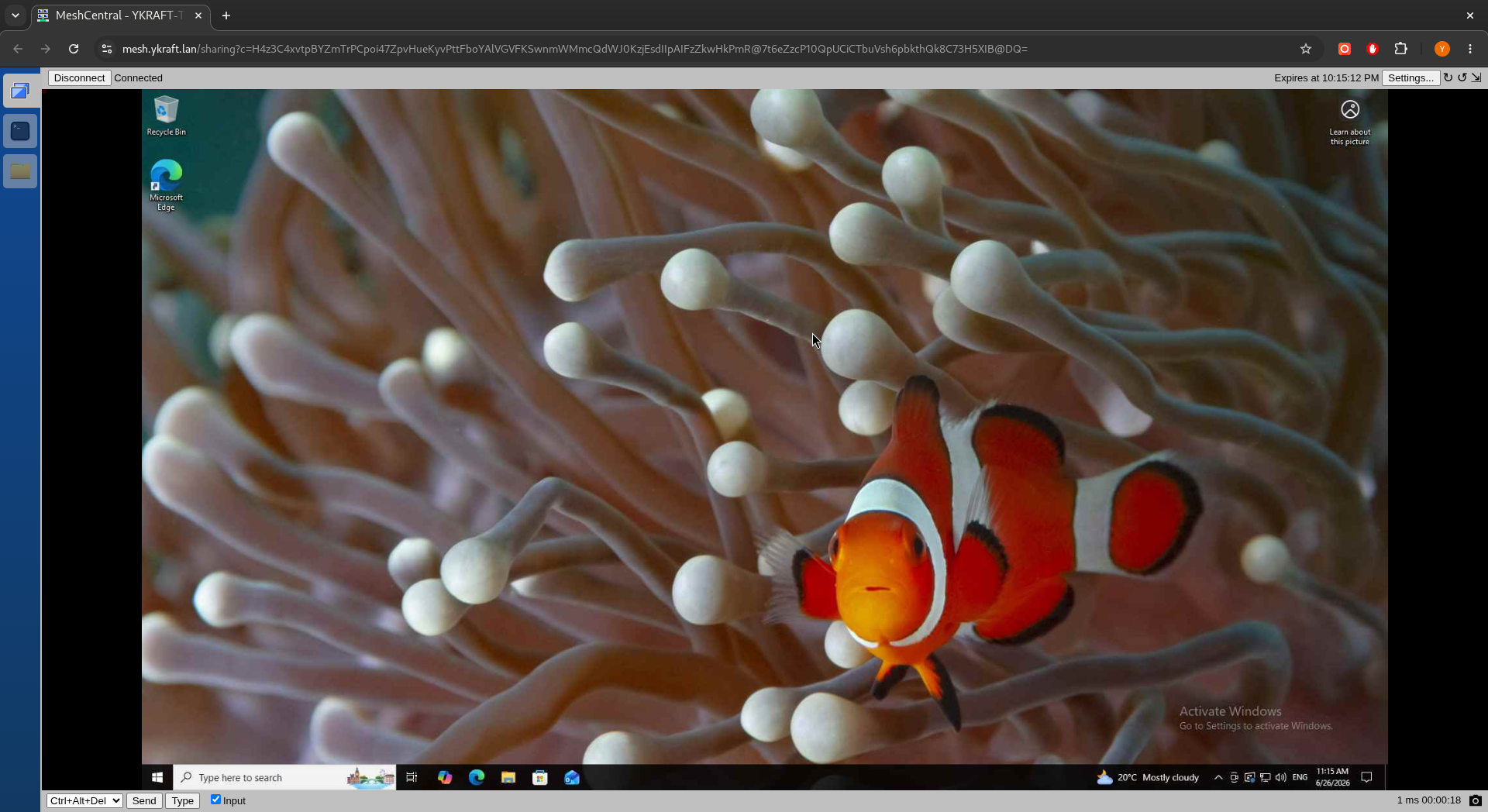Click the ENG language indicator

coord(1300,777)
